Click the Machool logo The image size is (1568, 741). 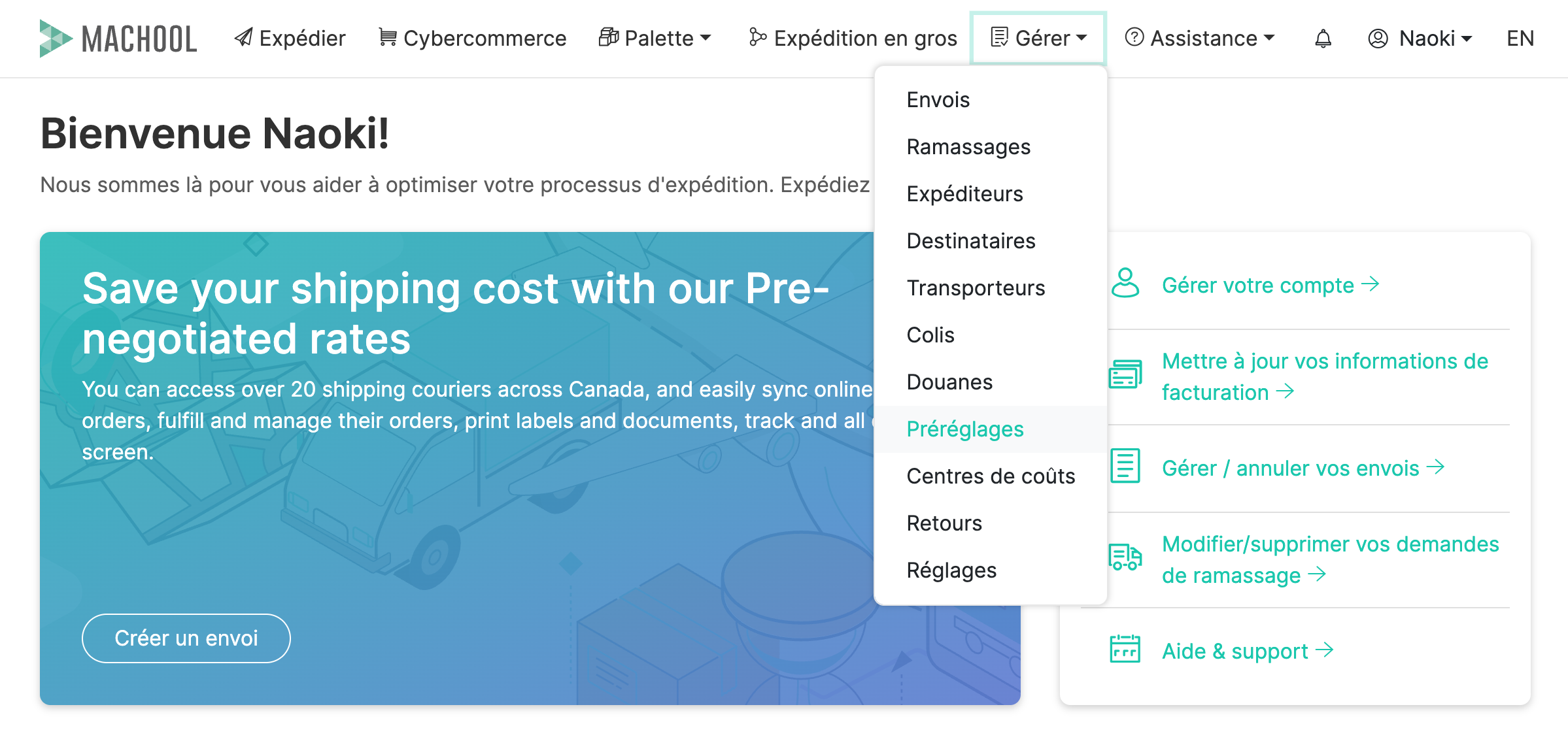[x=118, y=39]
